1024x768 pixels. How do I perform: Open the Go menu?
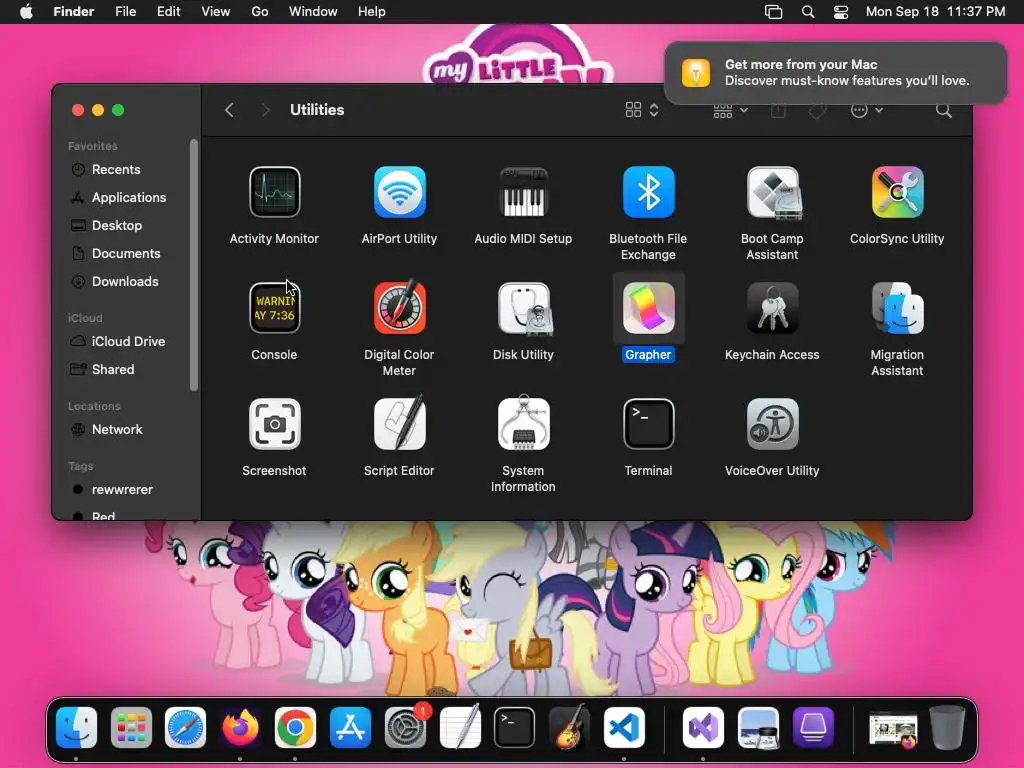tap(260, 12)
